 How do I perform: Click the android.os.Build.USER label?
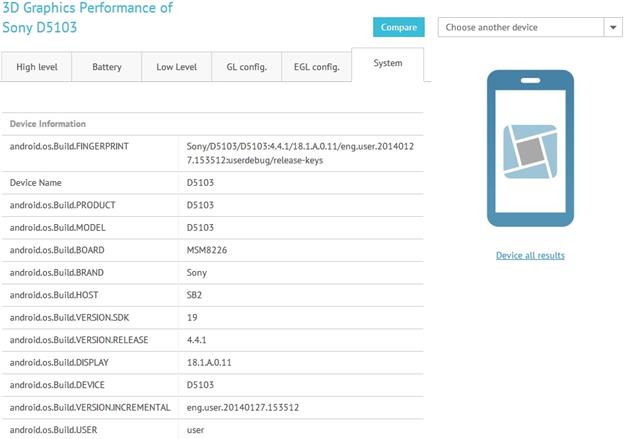point(53,430)
